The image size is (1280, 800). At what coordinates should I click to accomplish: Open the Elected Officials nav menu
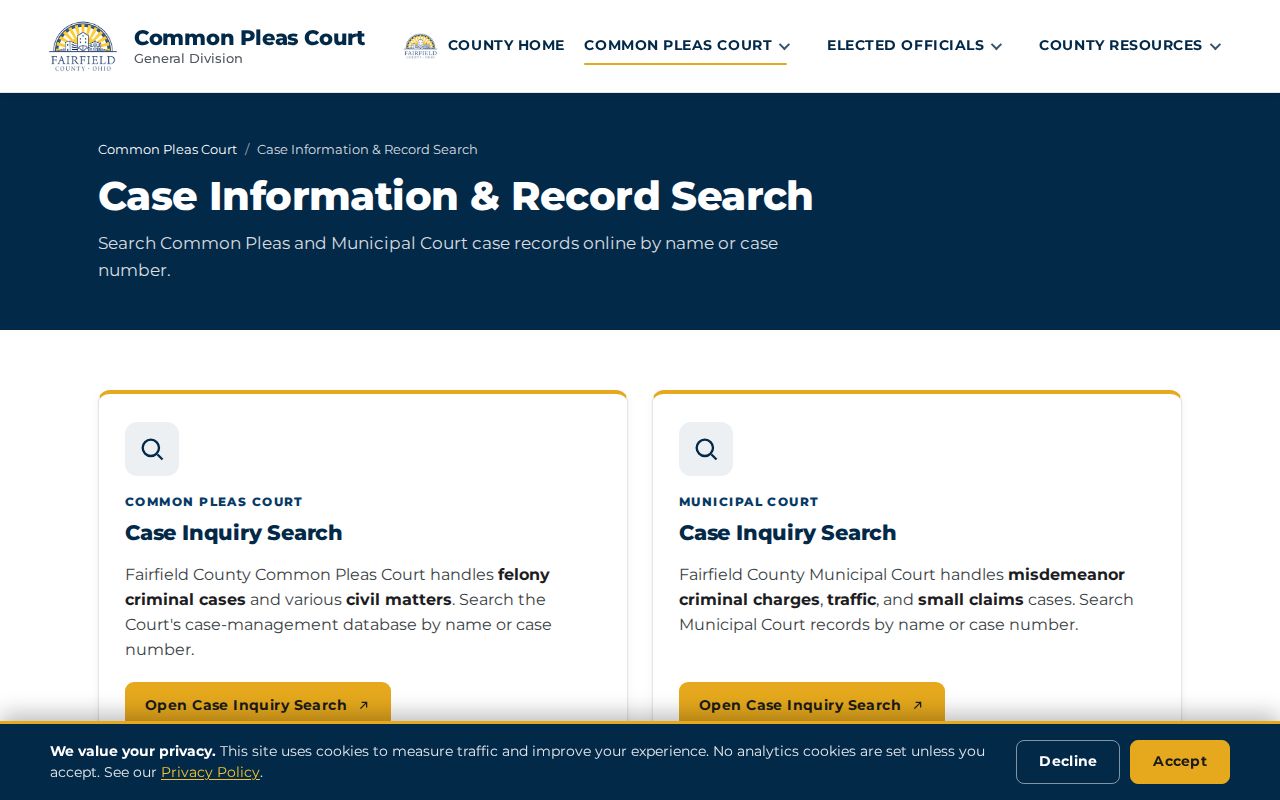(905, 45)
